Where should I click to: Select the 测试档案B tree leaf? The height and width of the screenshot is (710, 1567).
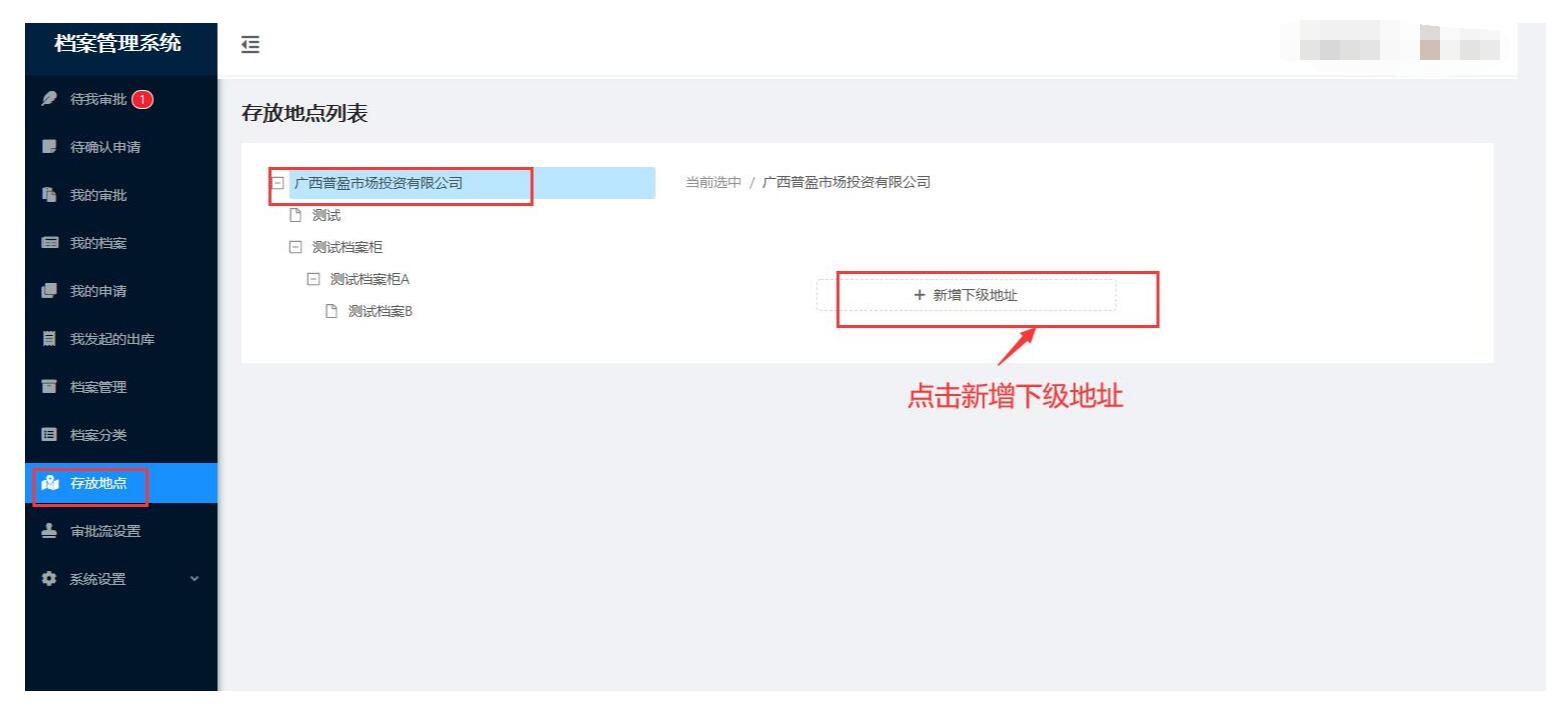tap(380, 311)
